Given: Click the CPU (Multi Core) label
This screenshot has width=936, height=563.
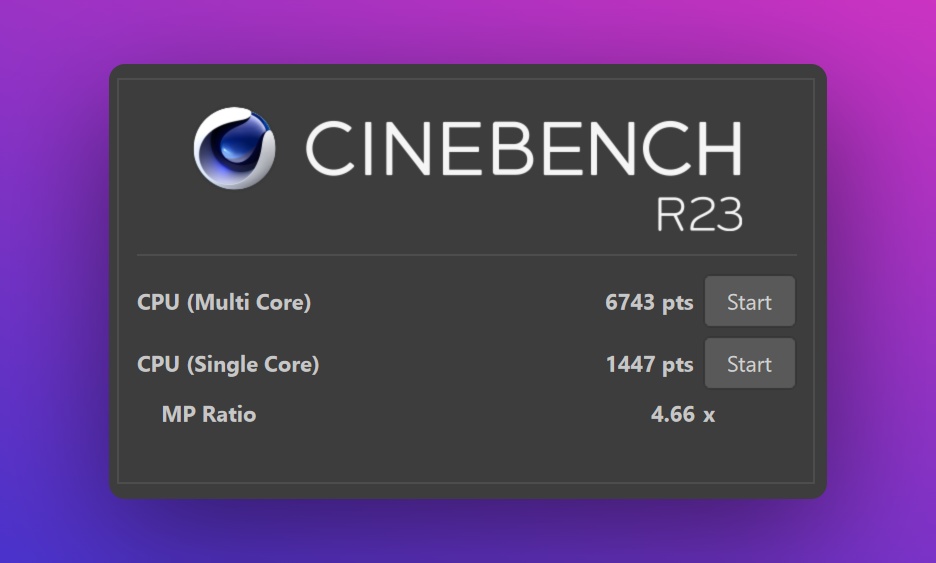Looking at the screenshot, I should click(x=224, y=302).
